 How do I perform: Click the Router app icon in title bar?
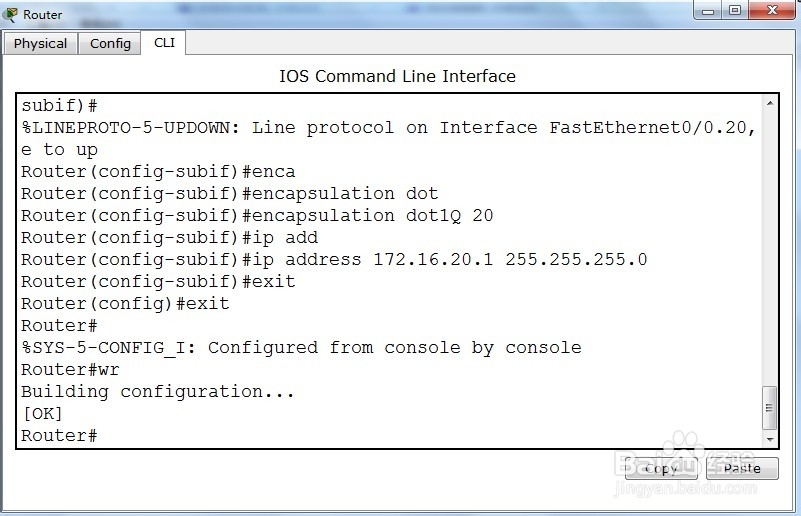10,14
